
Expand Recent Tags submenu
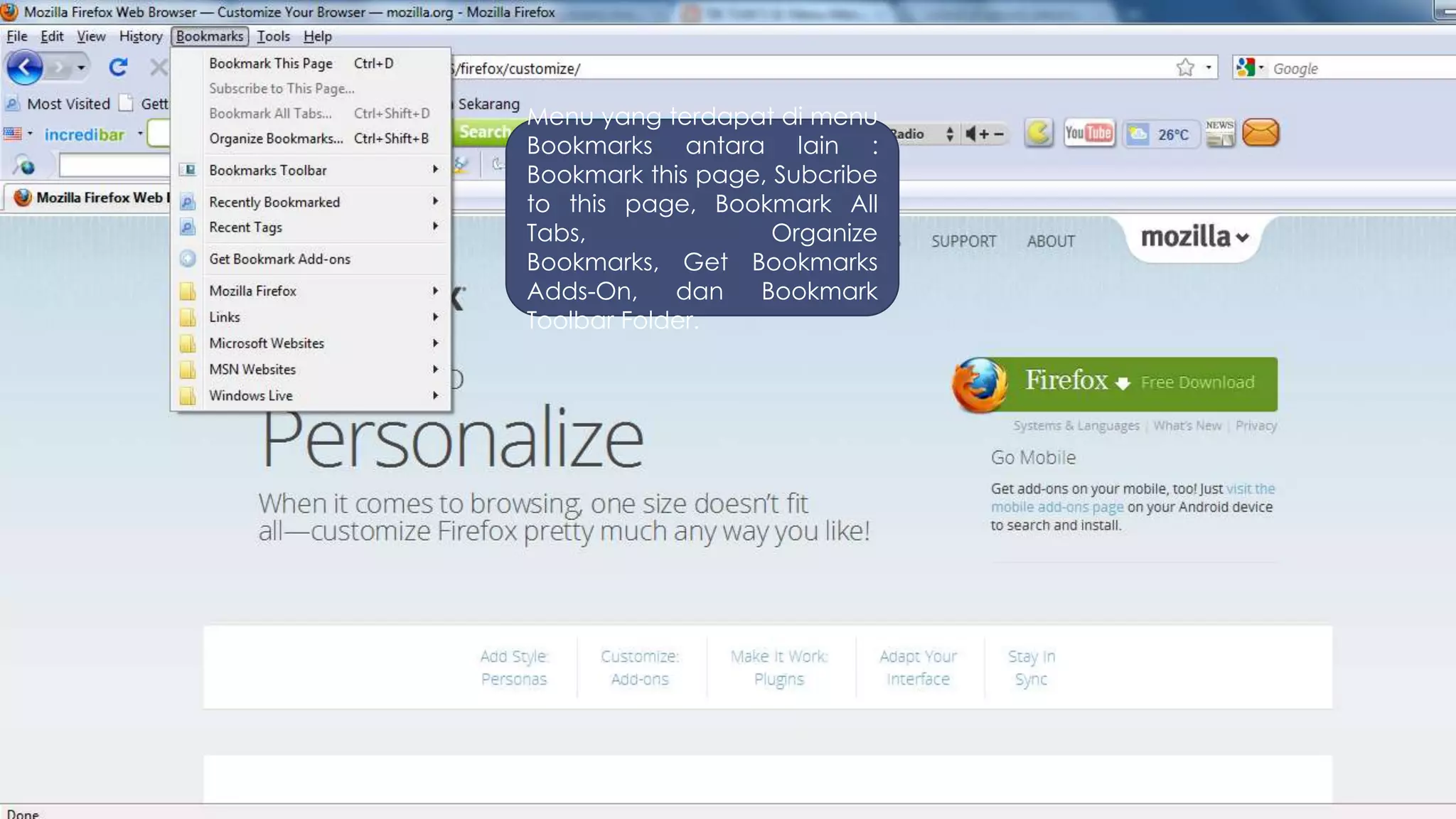(x=435, y=226)
